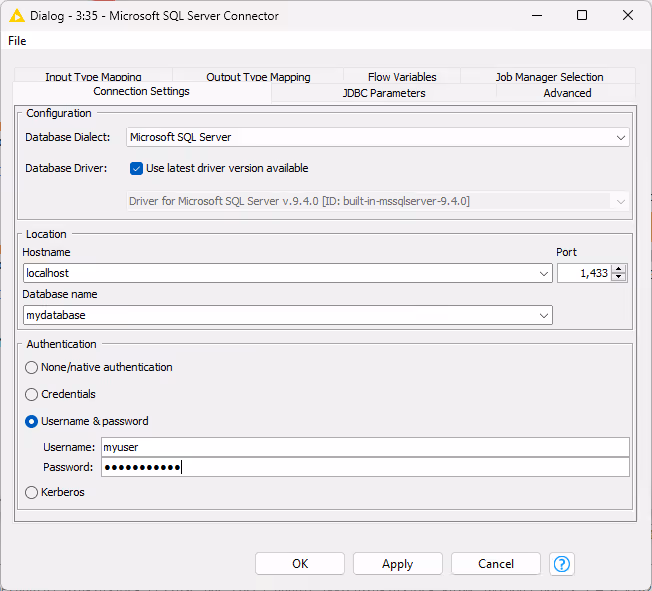The height and width of the screenshot is (591, 652).
Task: Switch to Flow Variables tab
Action: point(402,77)
